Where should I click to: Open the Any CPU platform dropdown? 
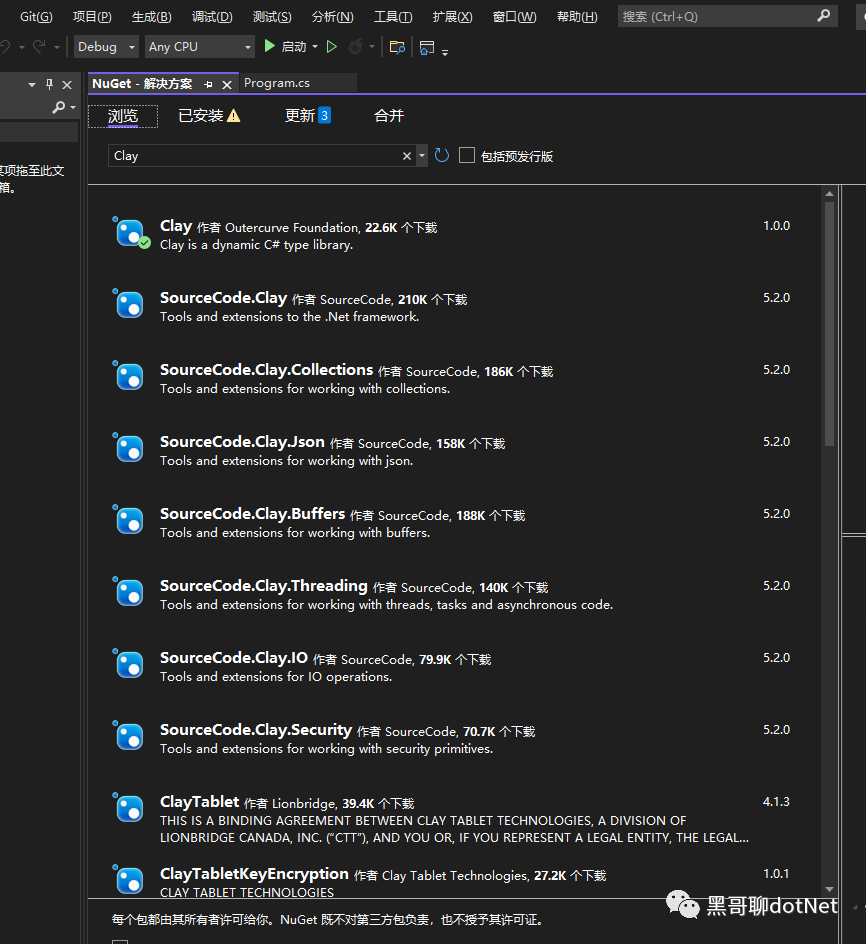point(199,46)
